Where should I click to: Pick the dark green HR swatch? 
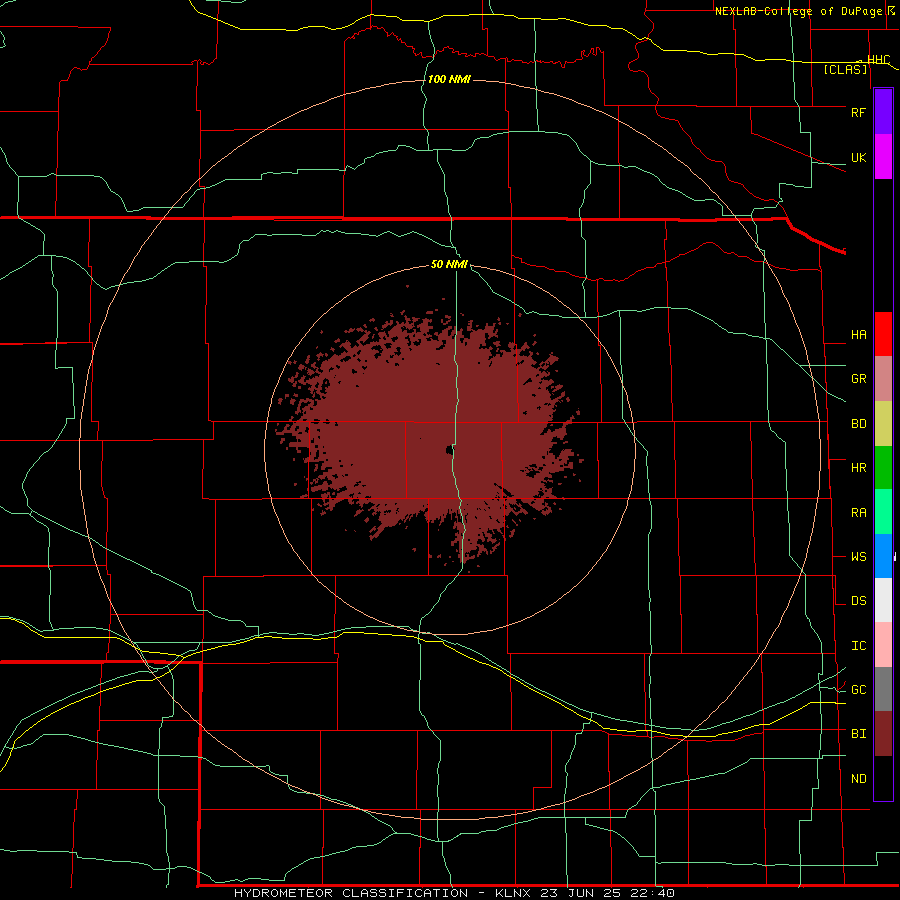pyautogui.click(x=883, y=468)
